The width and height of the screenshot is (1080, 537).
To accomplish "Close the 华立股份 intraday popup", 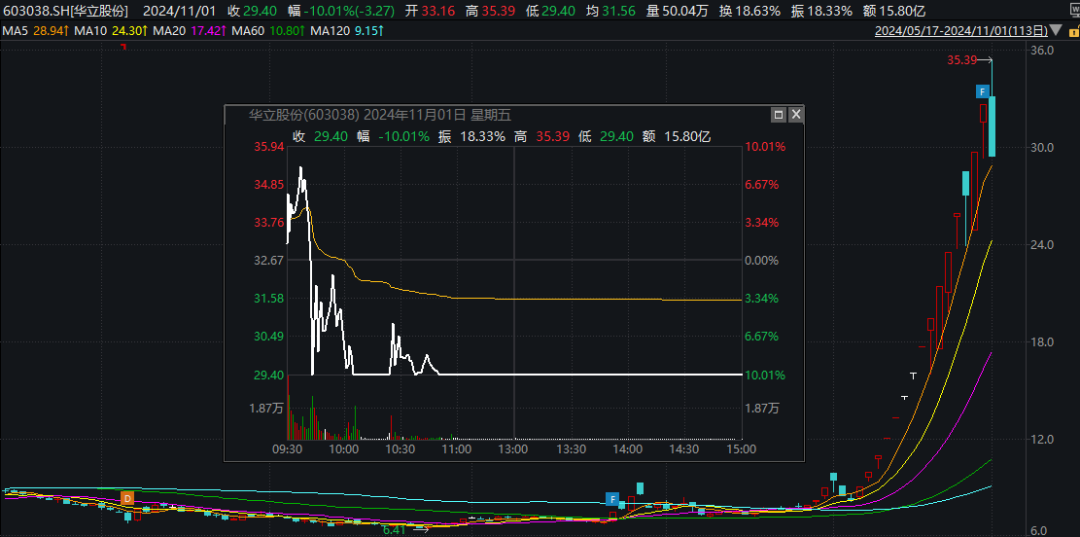I will (x=796, y=114).
